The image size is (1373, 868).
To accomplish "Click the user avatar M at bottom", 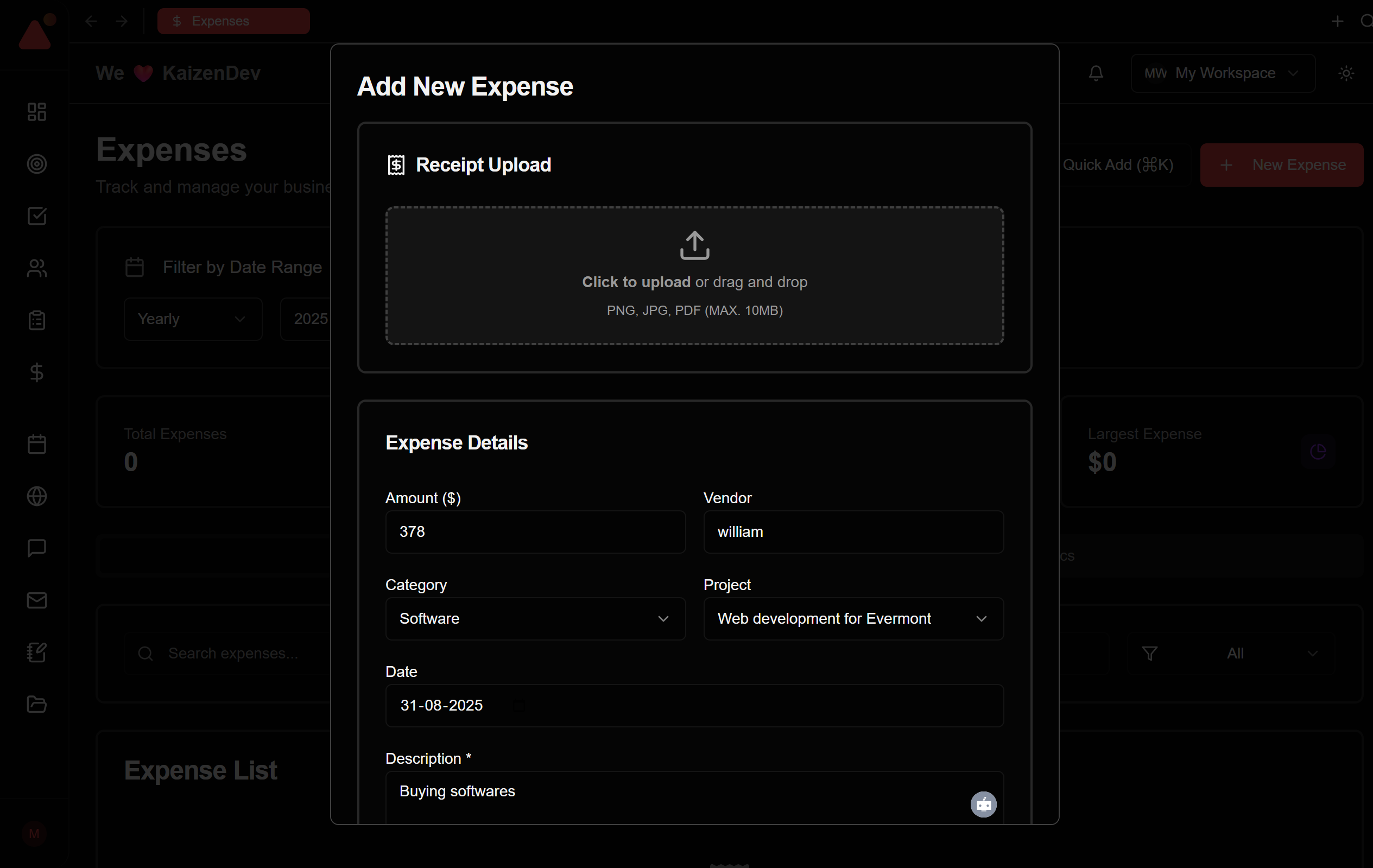I will pyautogui.click(x=34, y=834).
